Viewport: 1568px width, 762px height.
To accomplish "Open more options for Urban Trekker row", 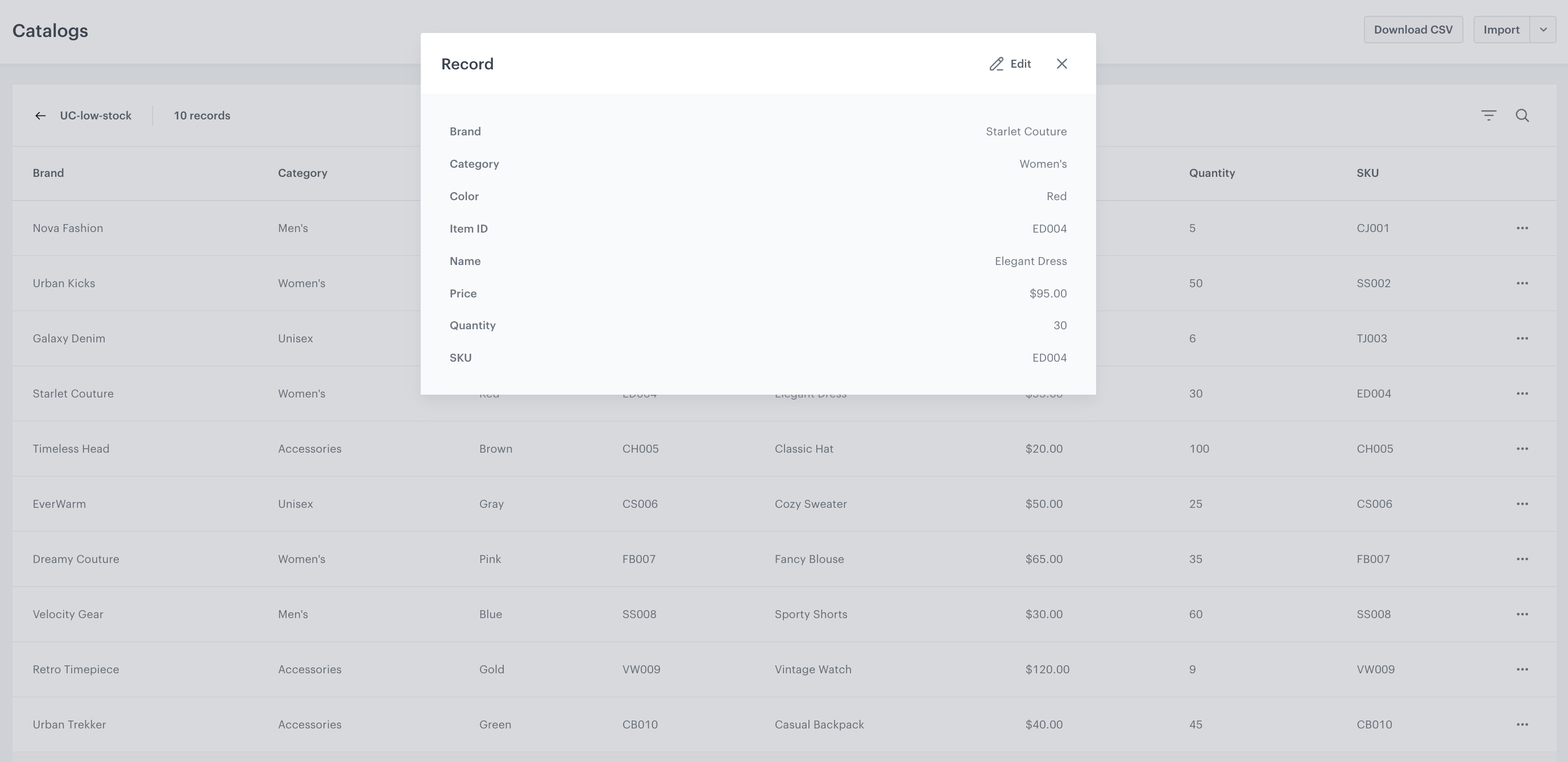I will (1522, 724).
